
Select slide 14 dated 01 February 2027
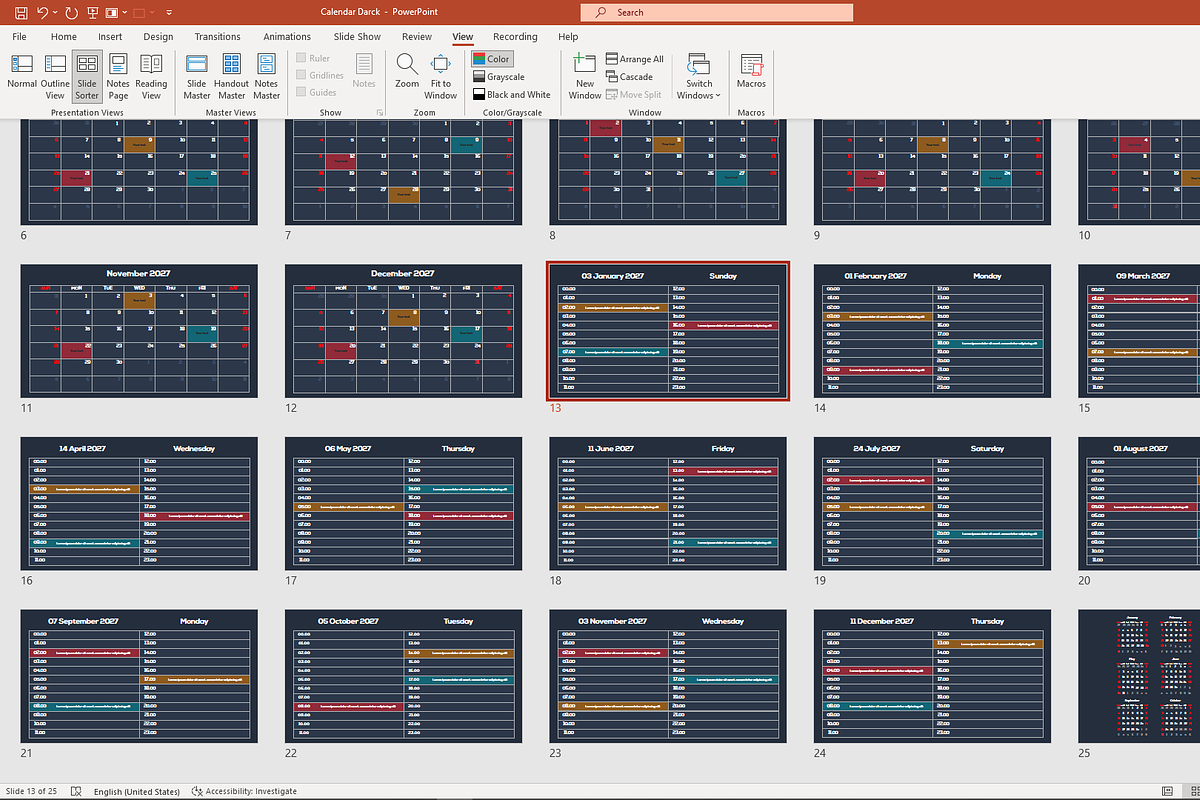932,331
